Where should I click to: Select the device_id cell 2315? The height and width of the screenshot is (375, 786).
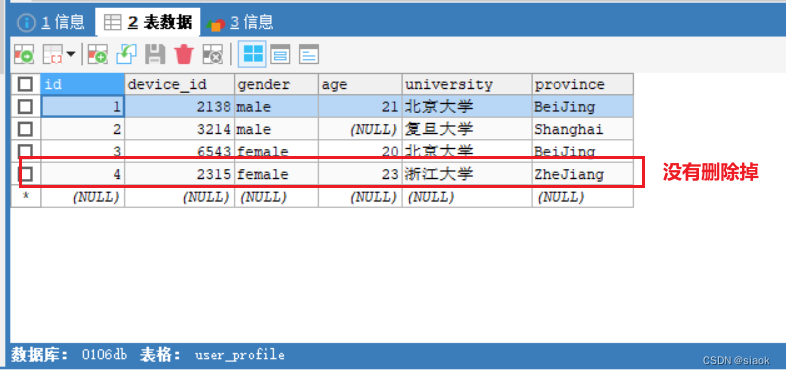tap(179, 174)
